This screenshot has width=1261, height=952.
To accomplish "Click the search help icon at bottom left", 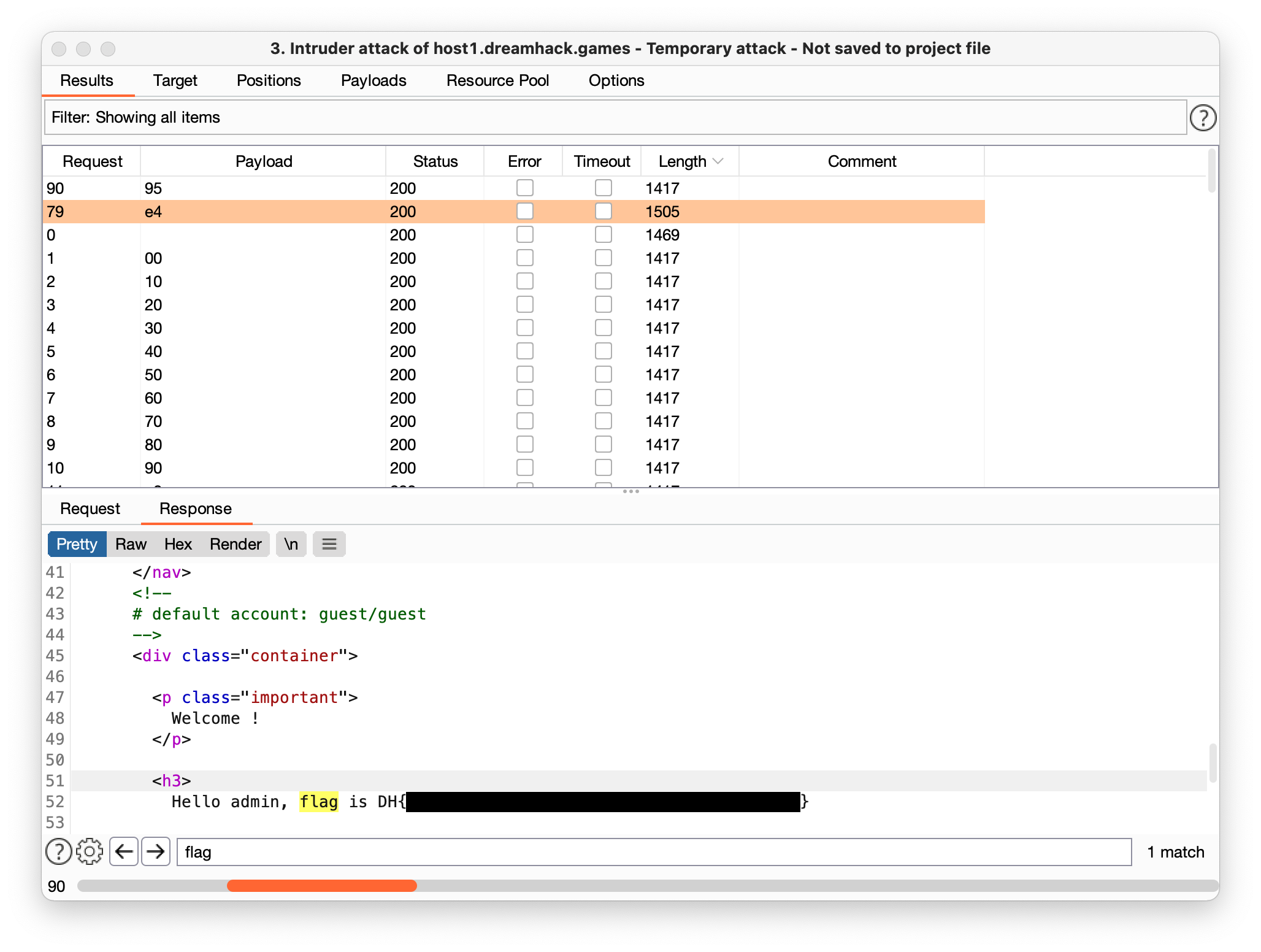I will (x=59, y=851).
